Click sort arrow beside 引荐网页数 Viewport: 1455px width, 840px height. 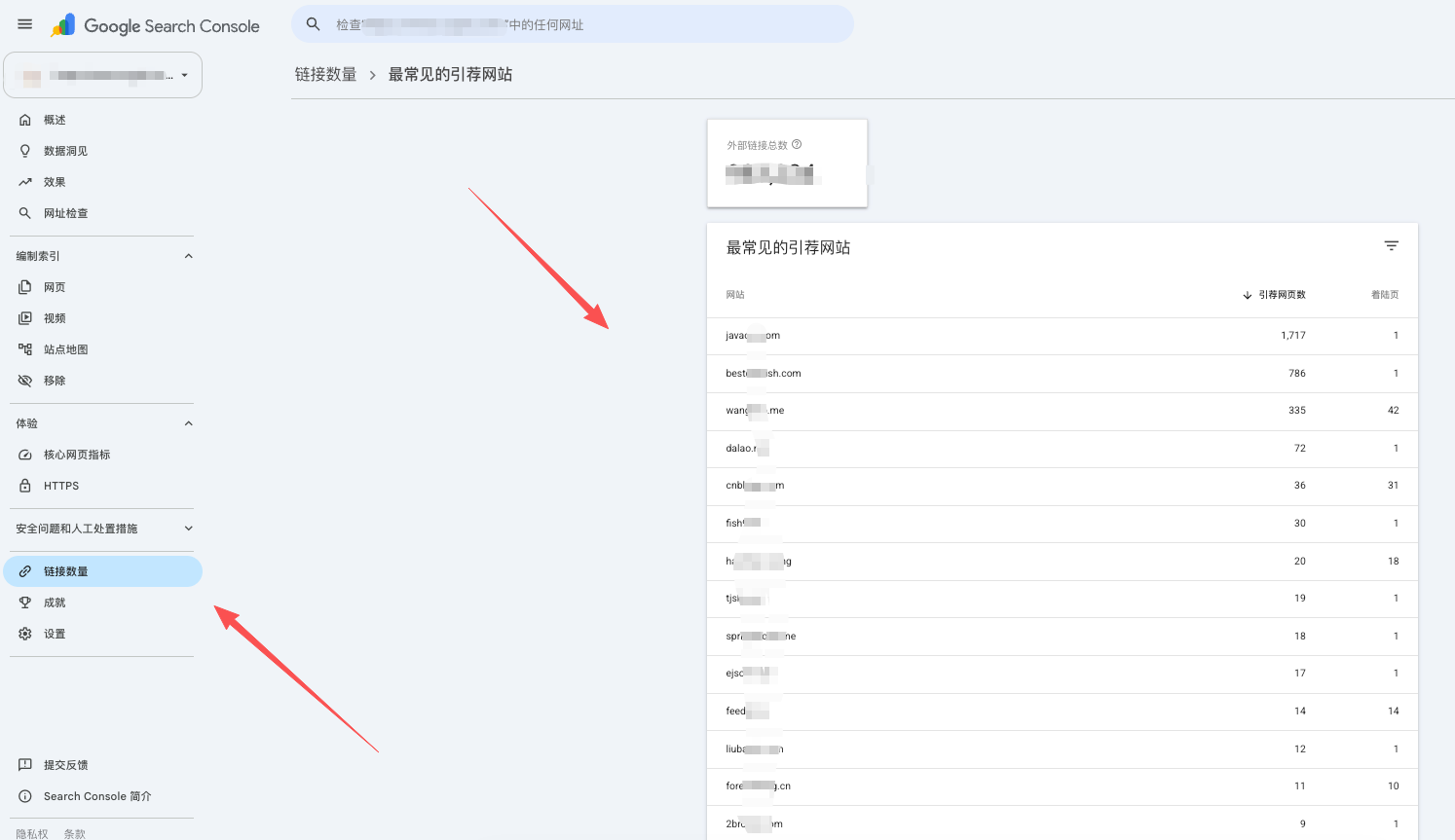[x=1248, y=295]
